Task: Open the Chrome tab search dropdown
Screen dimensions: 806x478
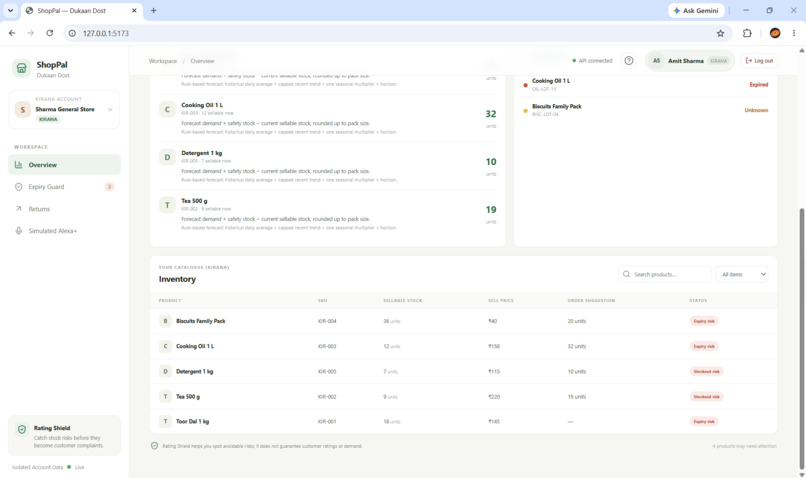Action: (x=10, y=10)
